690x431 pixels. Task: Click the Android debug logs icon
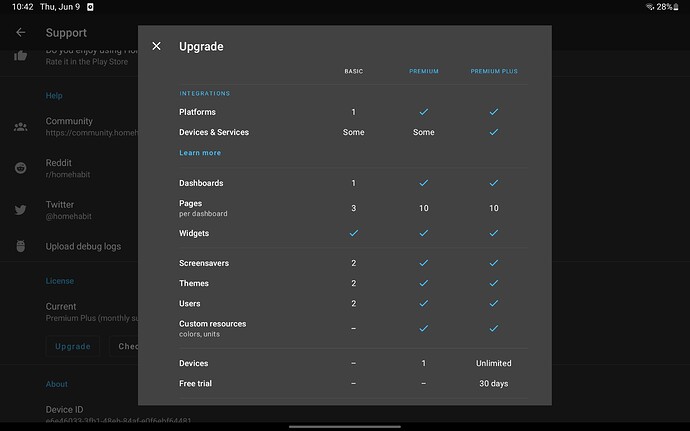(x=20, y=246)
